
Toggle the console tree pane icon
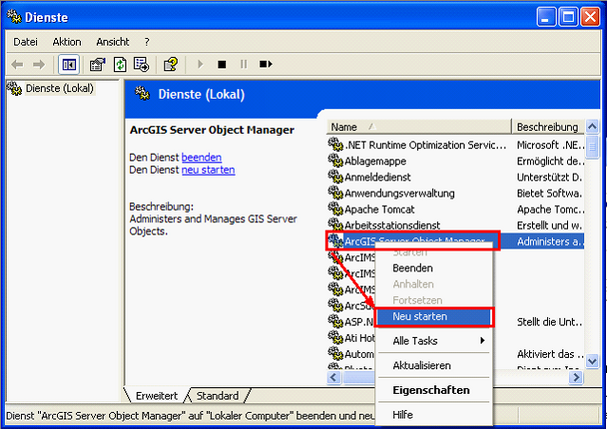pyautogui.click(x=69, y=64)
